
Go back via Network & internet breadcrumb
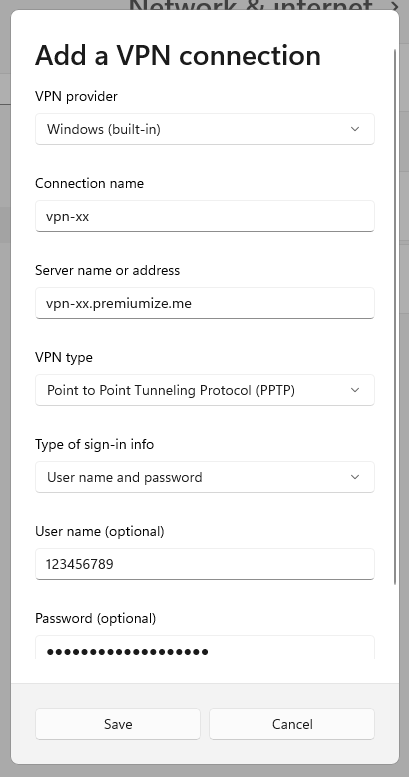coord(250,5)
